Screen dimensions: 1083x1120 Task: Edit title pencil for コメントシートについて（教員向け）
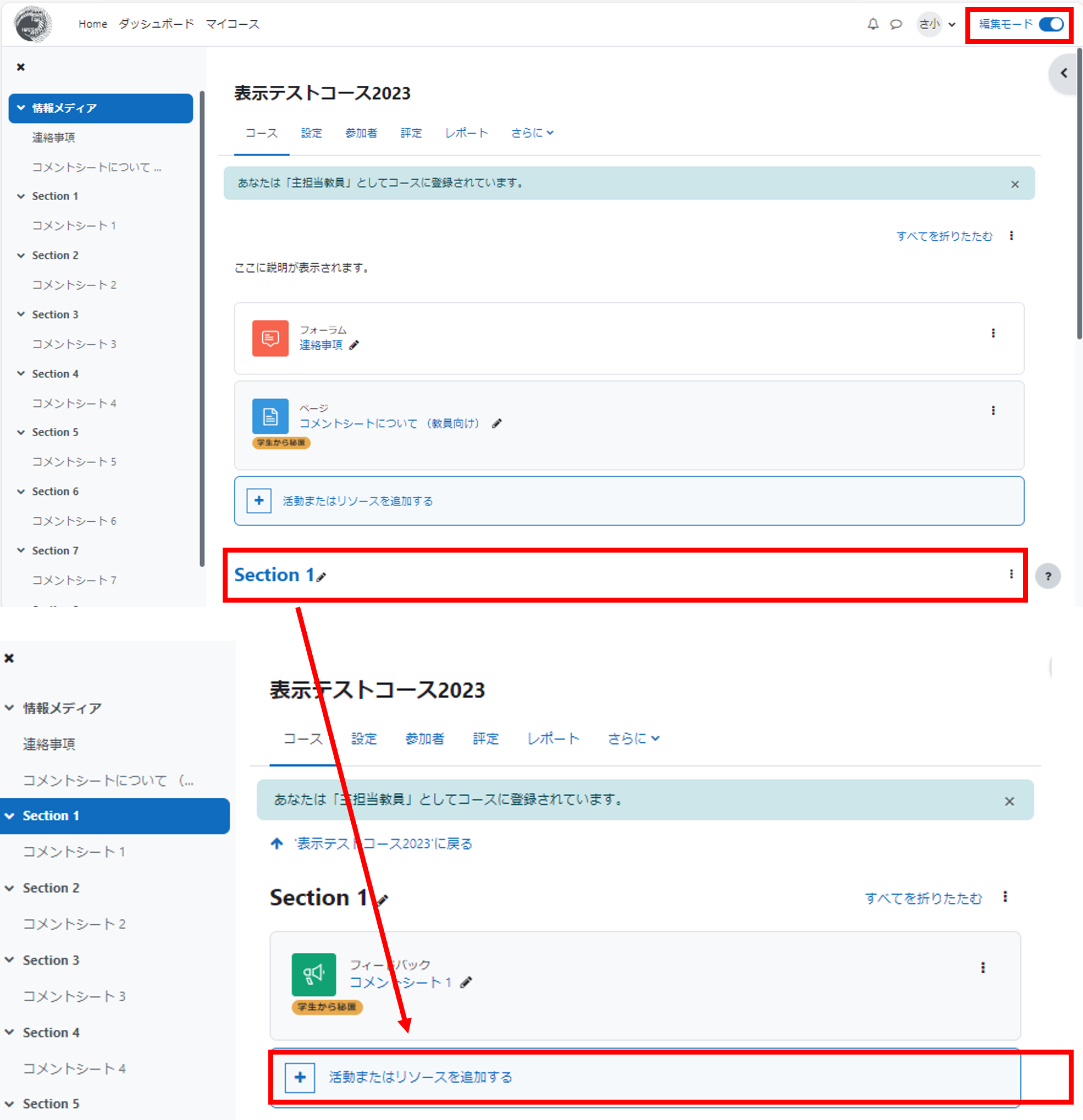497,423
